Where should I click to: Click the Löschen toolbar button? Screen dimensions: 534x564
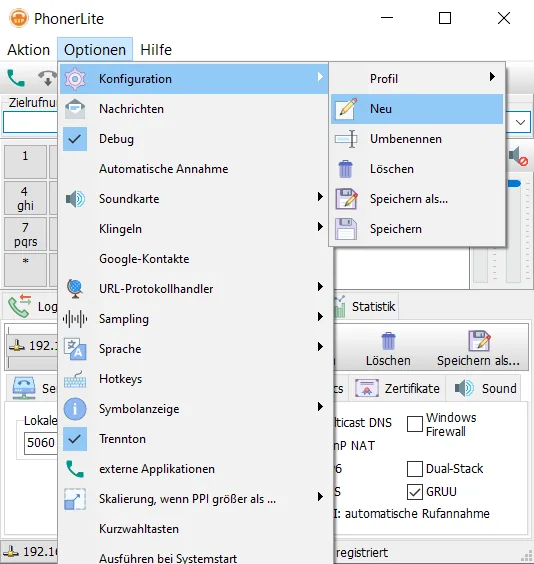click(388, 349)
